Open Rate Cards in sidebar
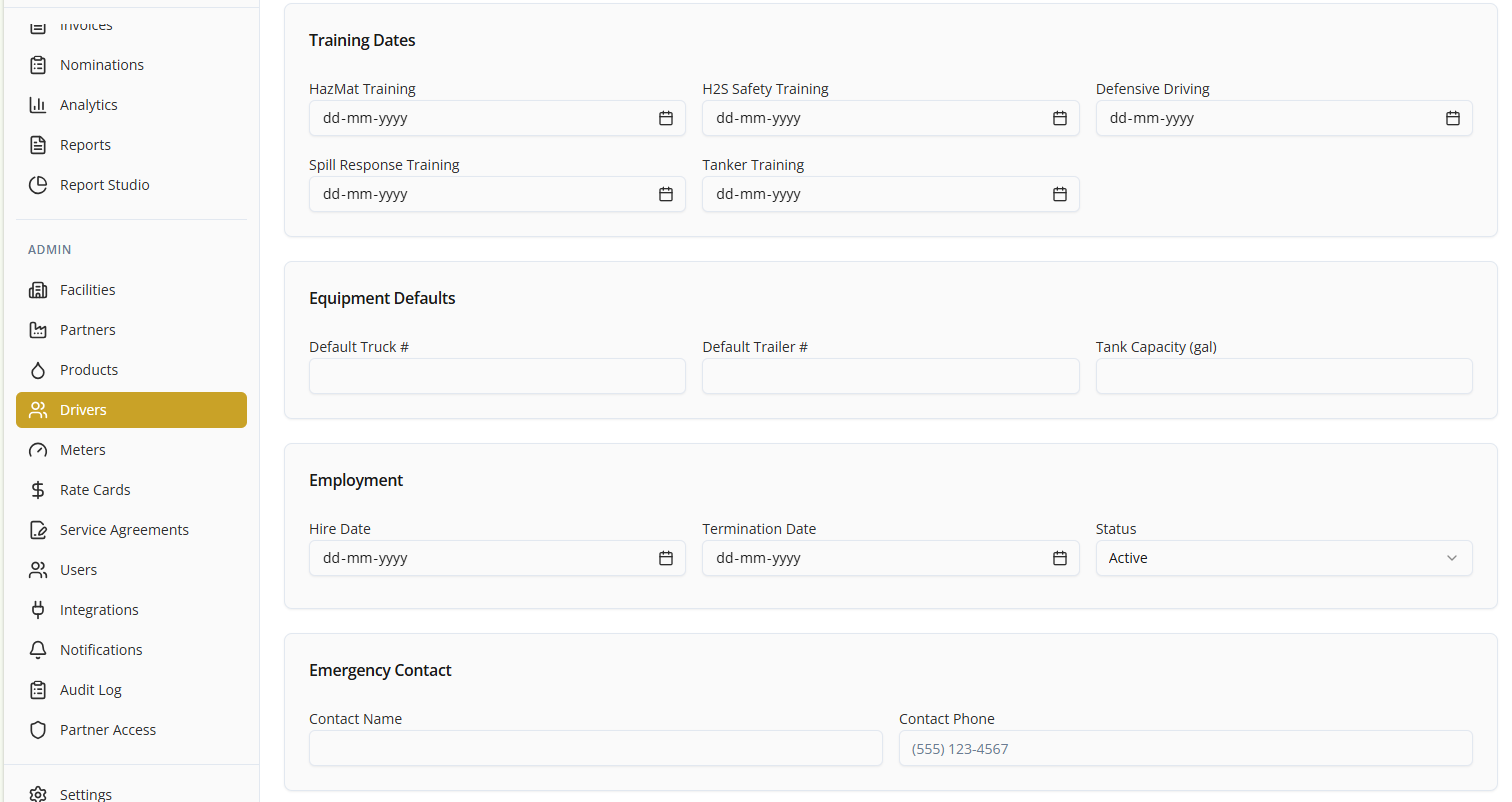The height and width of the screenshot is (802, 1512). (x=131, y=490)
